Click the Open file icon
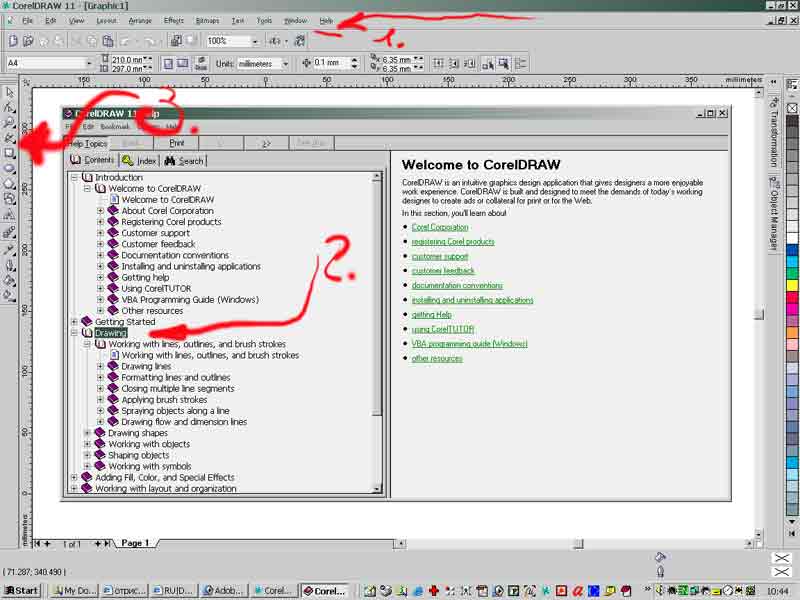This screenshot has width=800, height=600. [x=29, y=41]
